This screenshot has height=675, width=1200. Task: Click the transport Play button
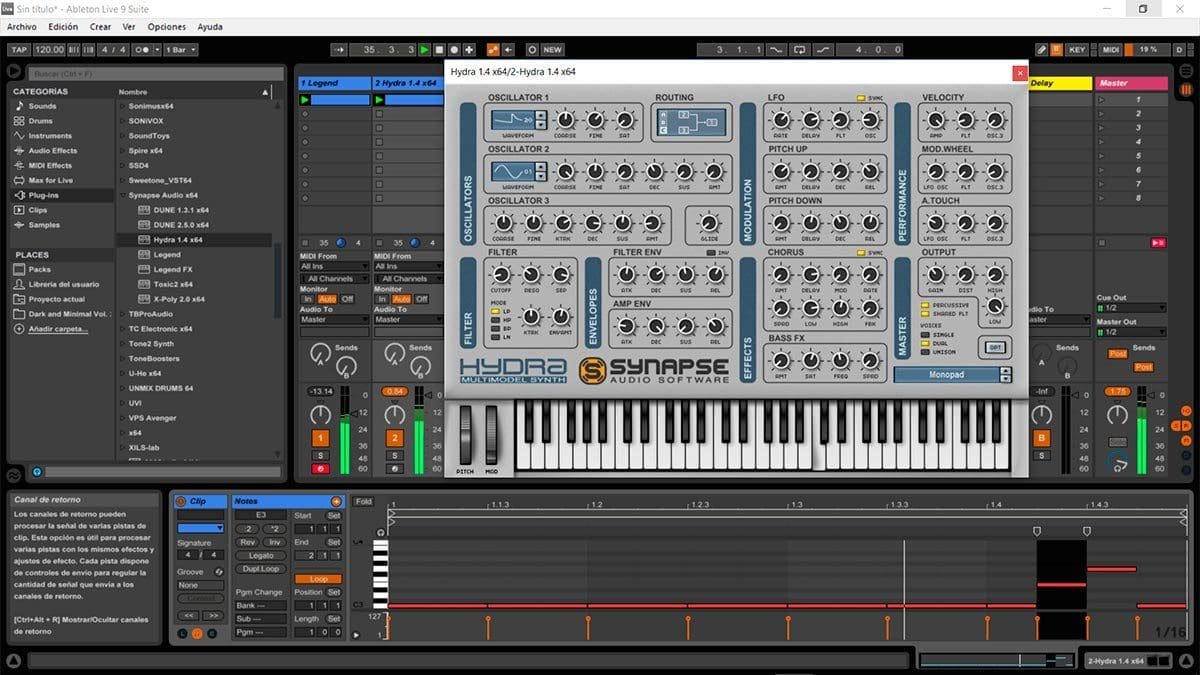coord(425,49)
